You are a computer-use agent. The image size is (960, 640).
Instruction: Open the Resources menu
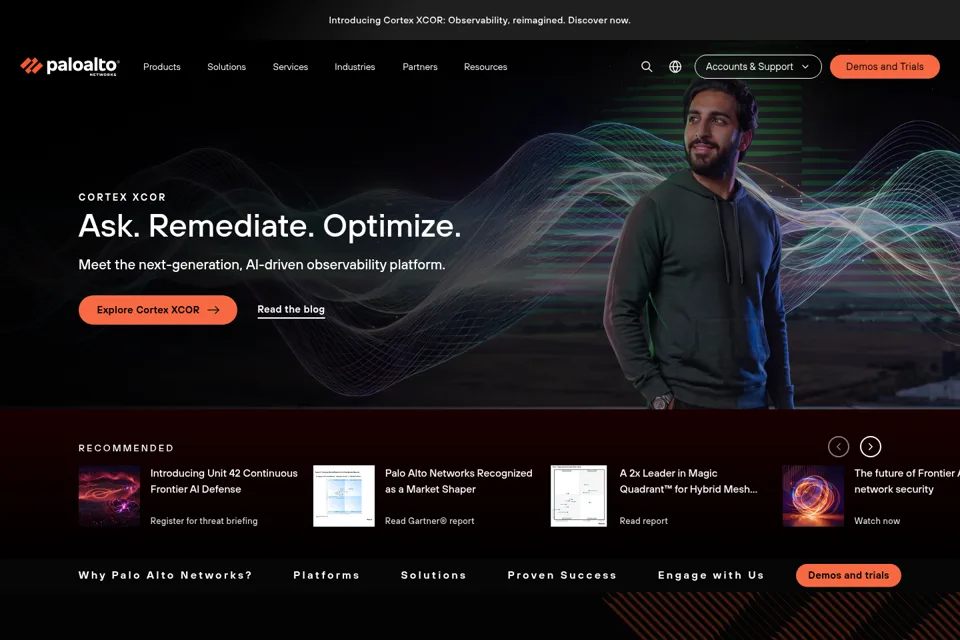(x=486, y=67)
